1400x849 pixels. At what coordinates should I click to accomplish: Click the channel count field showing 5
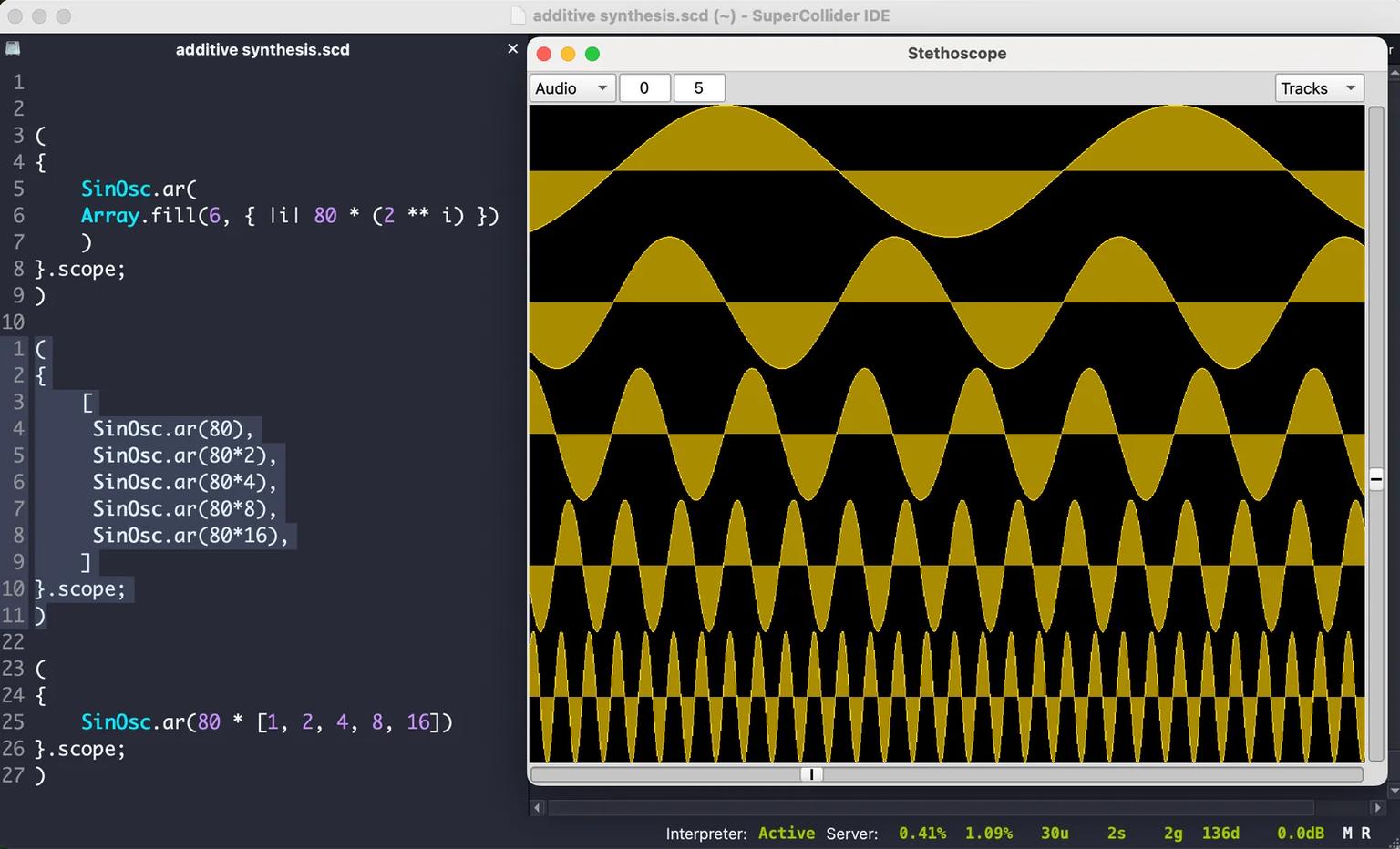(699, 88)
